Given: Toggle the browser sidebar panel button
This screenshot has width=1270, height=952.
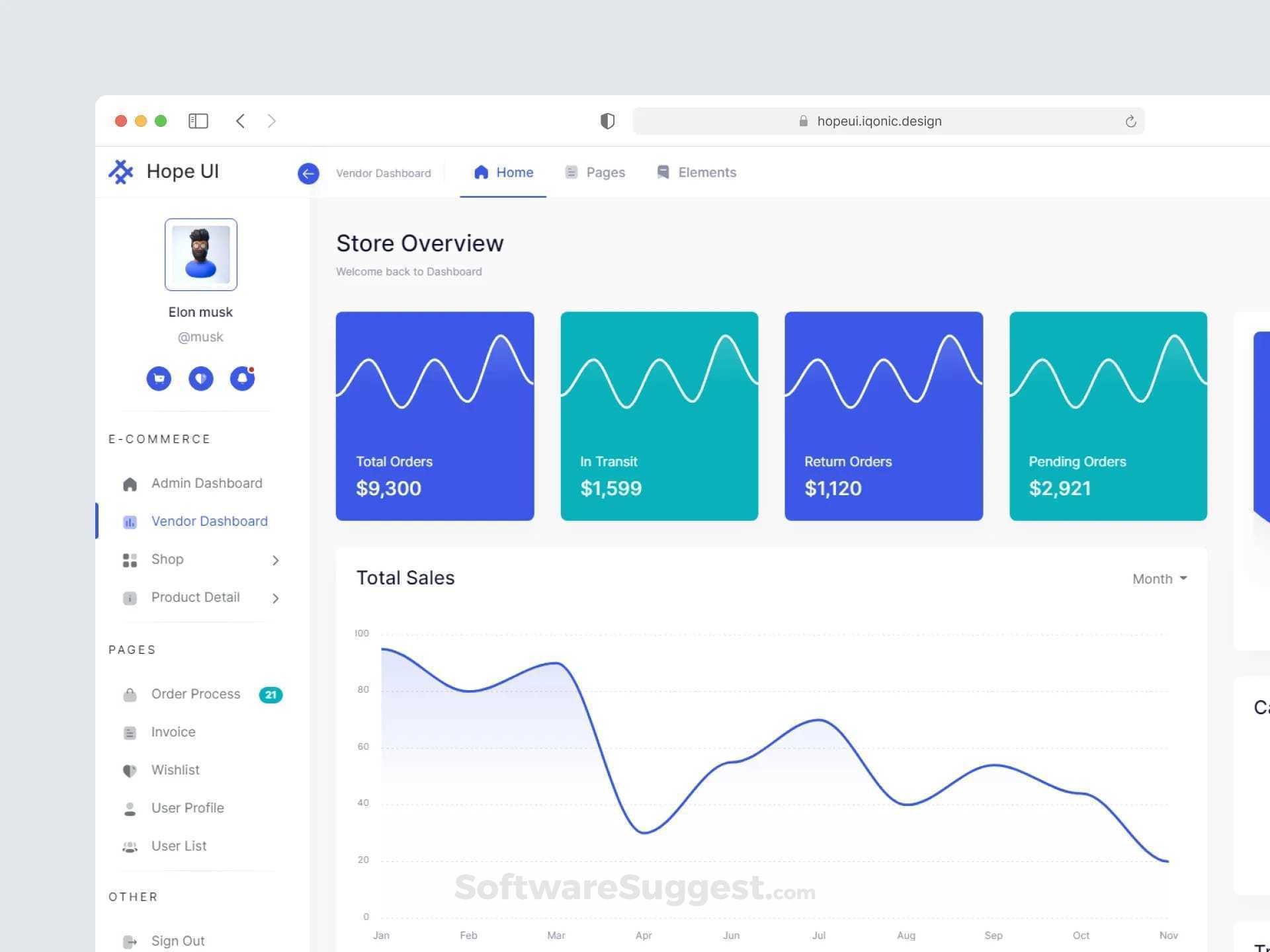Looking at the screenshot, I should point(198,121).
